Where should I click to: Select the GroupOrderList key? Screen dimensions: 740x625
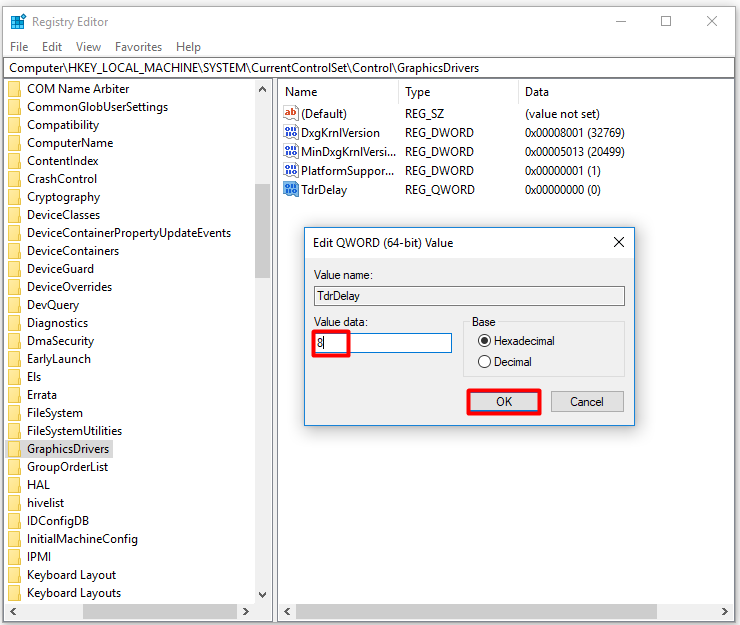point(67,467)
